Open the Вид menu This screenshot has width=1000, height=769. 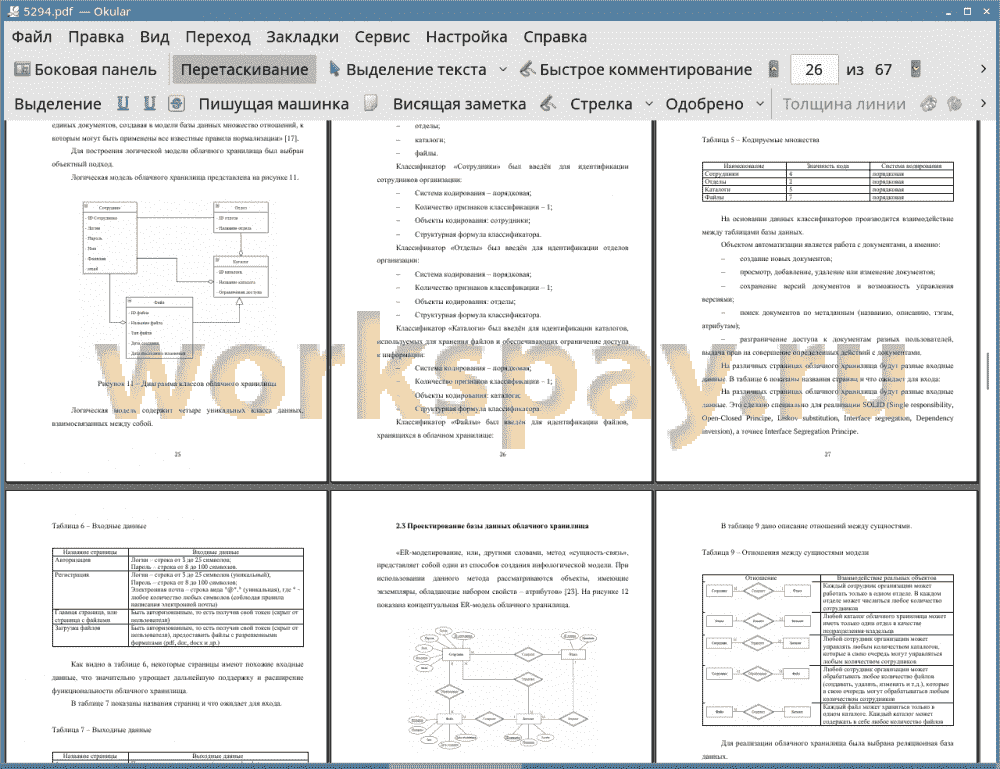[x=154, y=37]
